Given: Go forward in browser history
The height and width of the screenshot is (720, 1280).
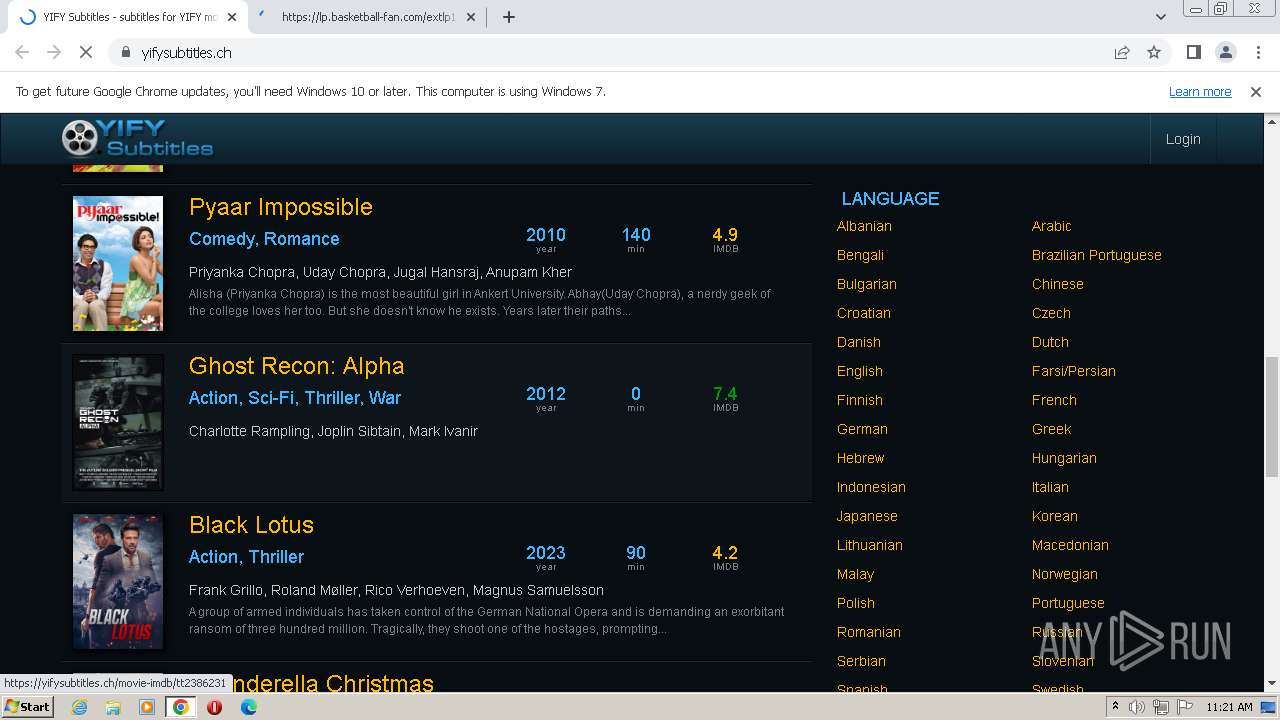Looking at the screenshot, I should tap(54, 52).
